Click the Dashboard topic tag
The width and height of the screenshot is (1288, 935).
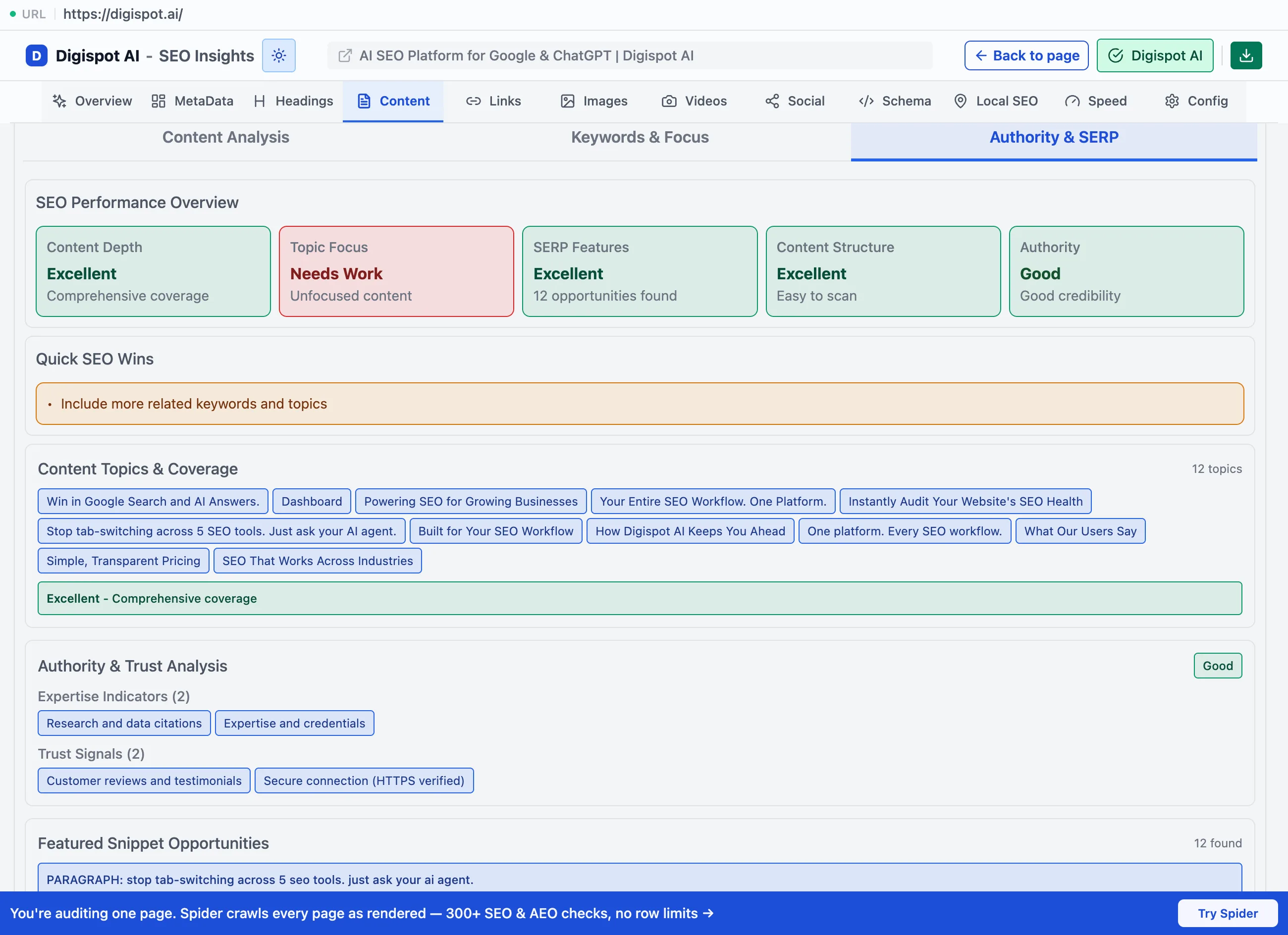[312, 501]
